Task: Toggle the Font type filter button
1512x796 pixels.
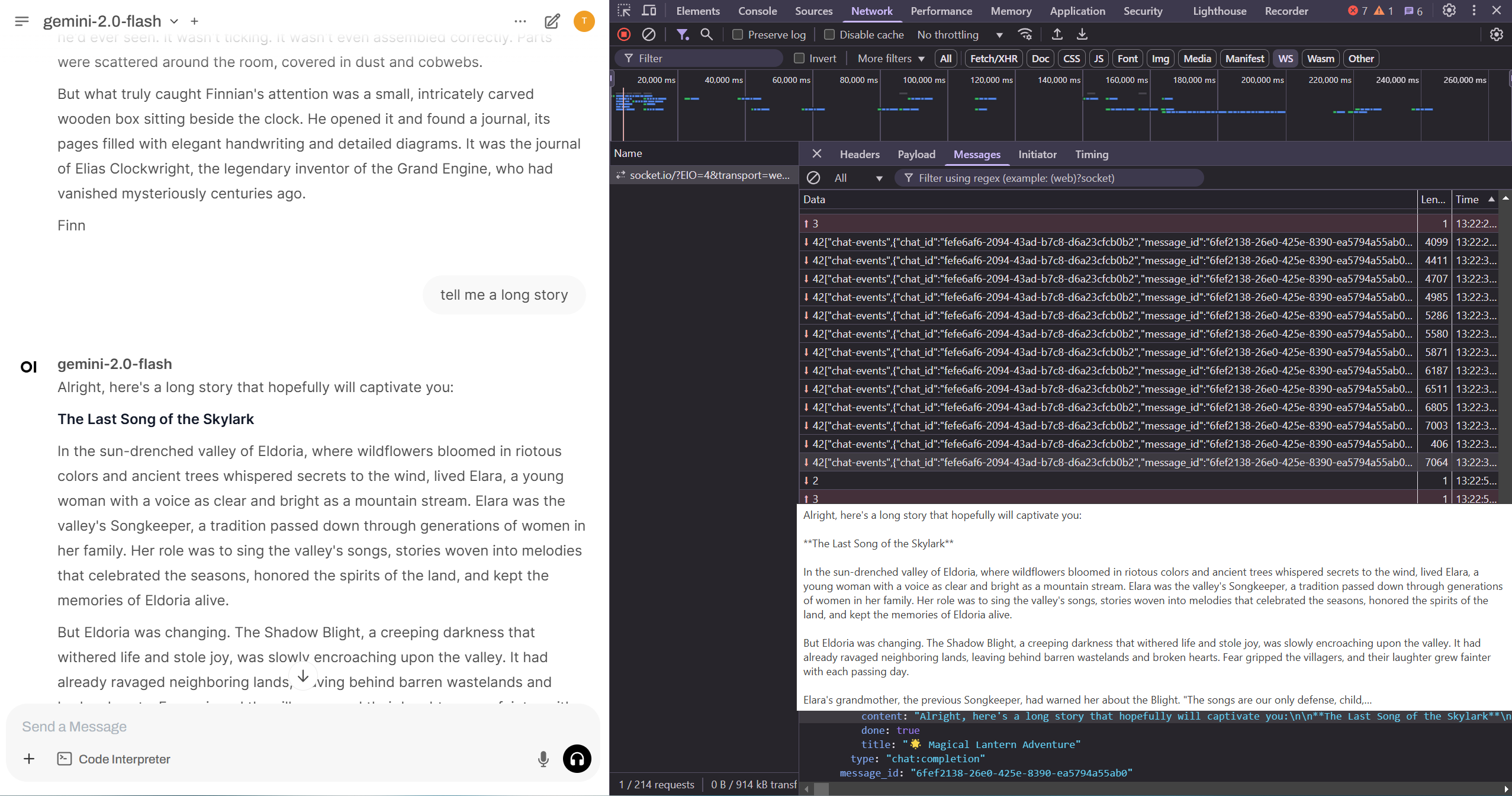Action: 1127,58
